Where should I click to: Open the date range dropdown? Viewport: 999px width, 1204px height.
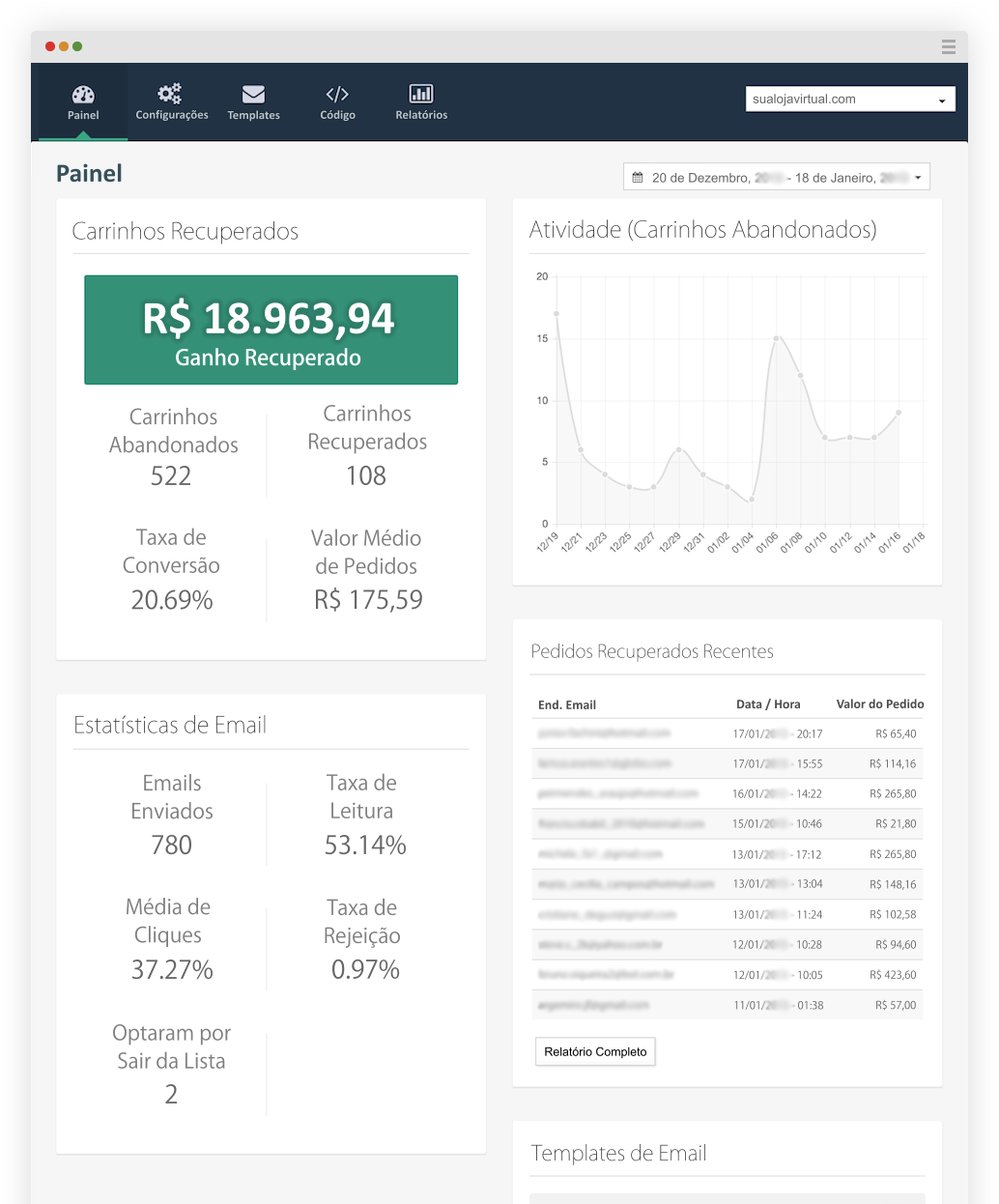pos(777,178)
